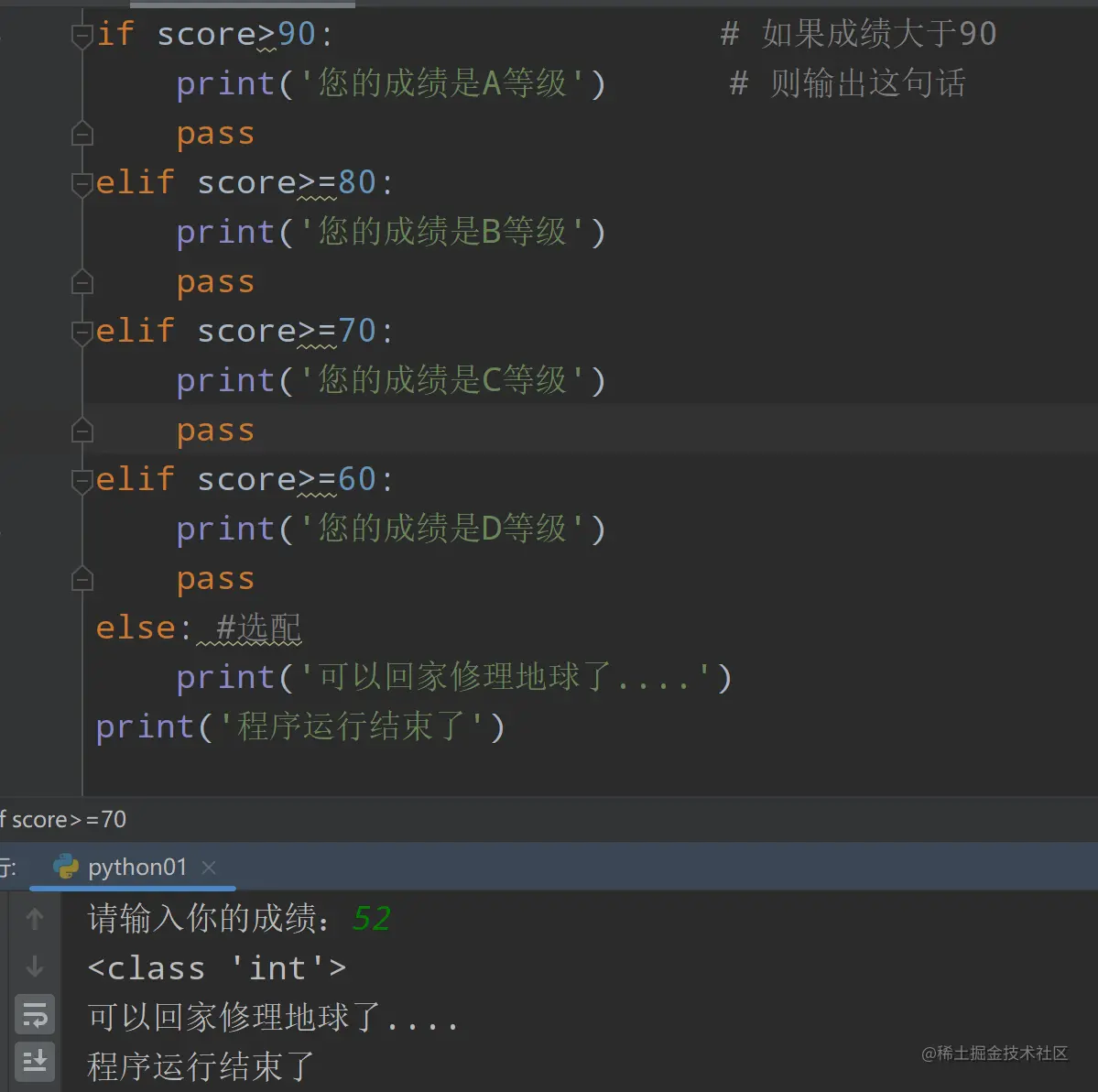This screenshot has width=1098, height=1092.
Task: Select the python01 run tab
Action: [x=137, y=867]
